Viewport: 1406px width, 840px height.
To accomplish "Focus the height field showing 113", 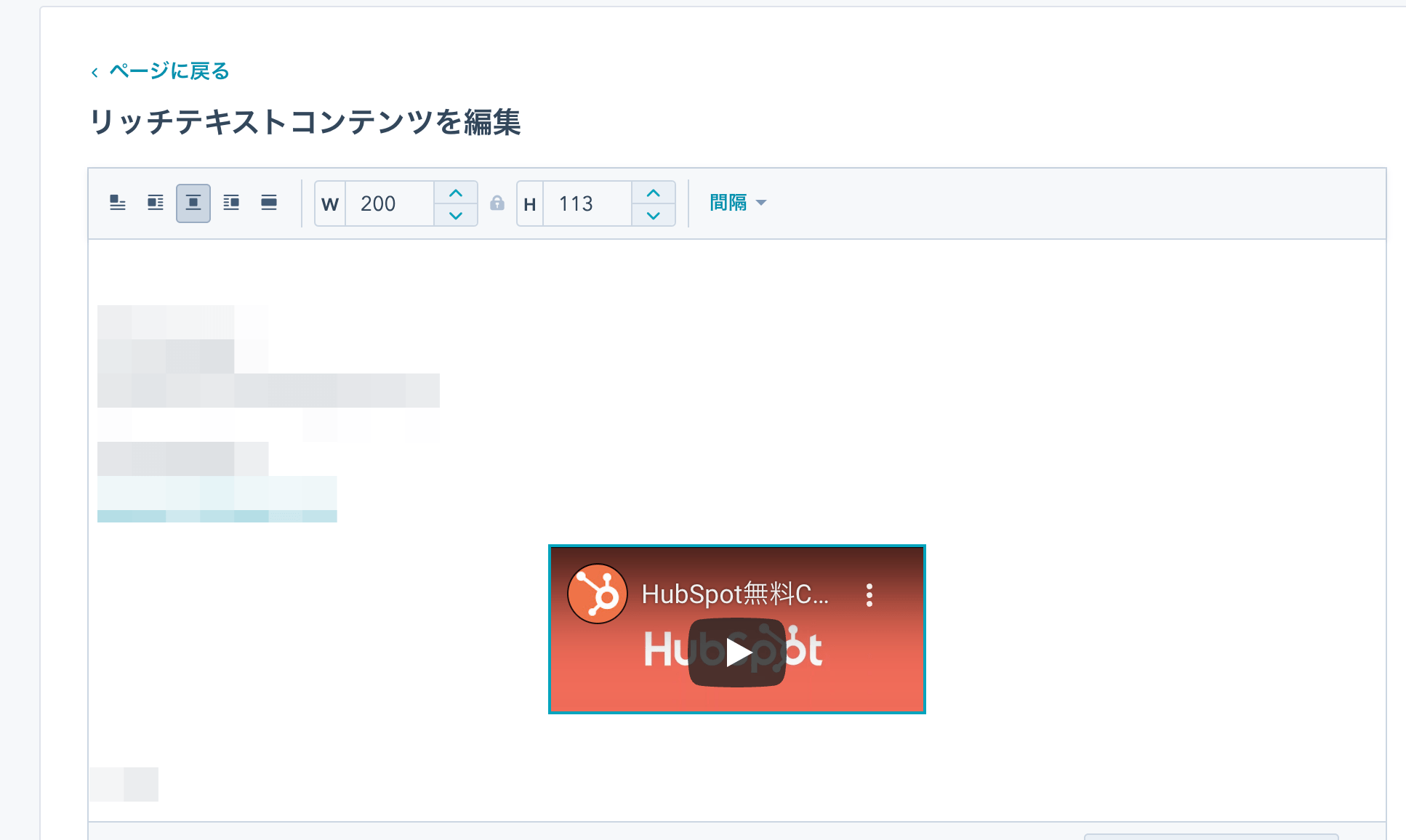I will point(587,203).
